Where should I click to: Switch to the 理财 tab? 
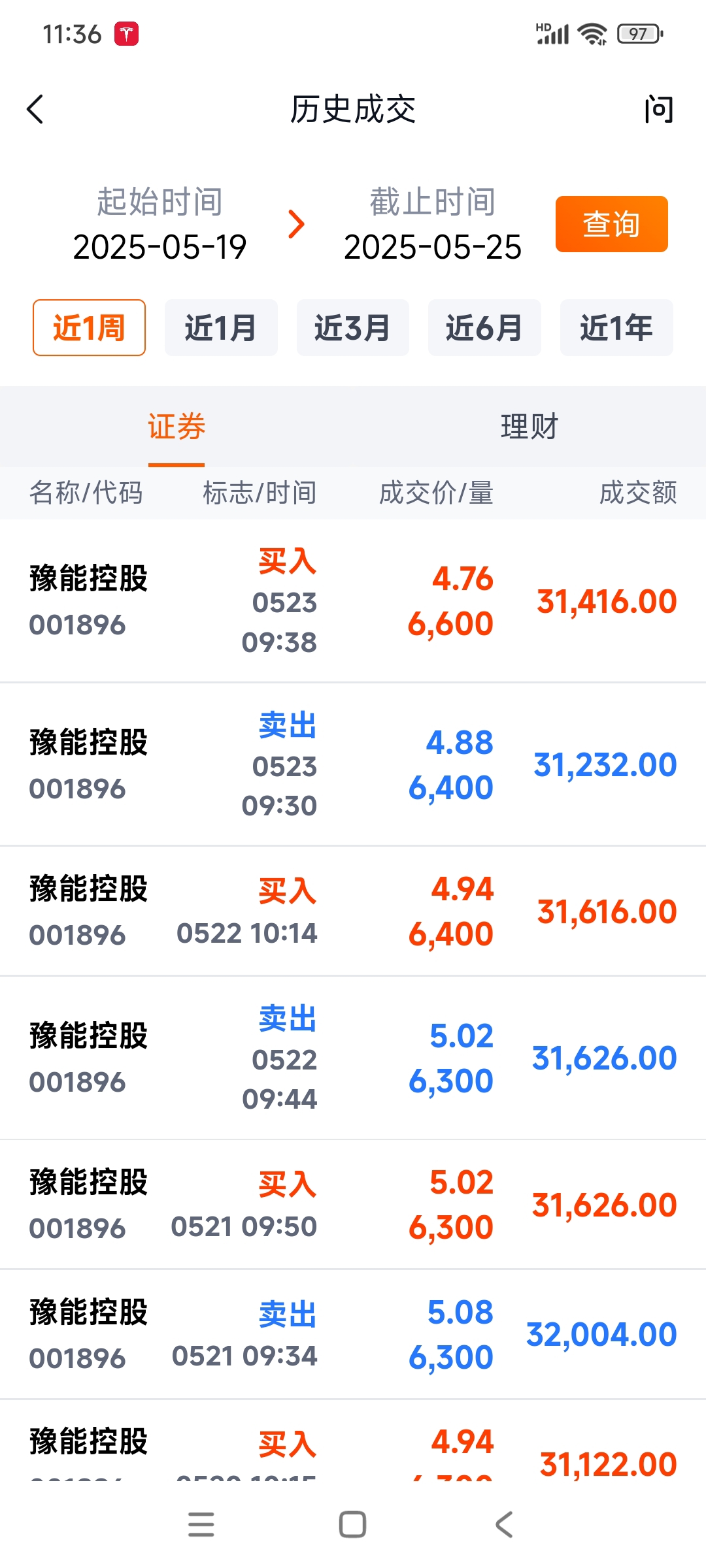(529, 427)
